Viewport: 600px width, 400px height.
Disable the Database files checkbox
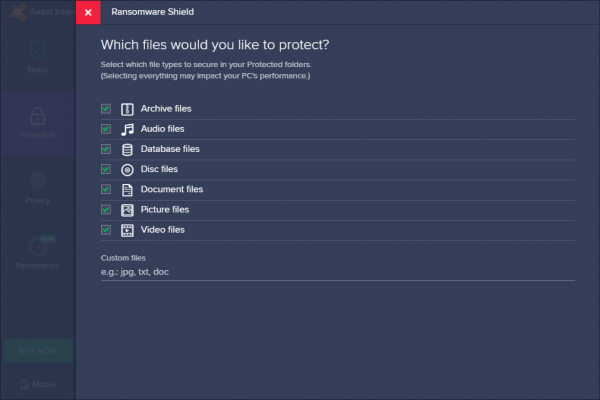pyautogui.click(x=106, y=149)
